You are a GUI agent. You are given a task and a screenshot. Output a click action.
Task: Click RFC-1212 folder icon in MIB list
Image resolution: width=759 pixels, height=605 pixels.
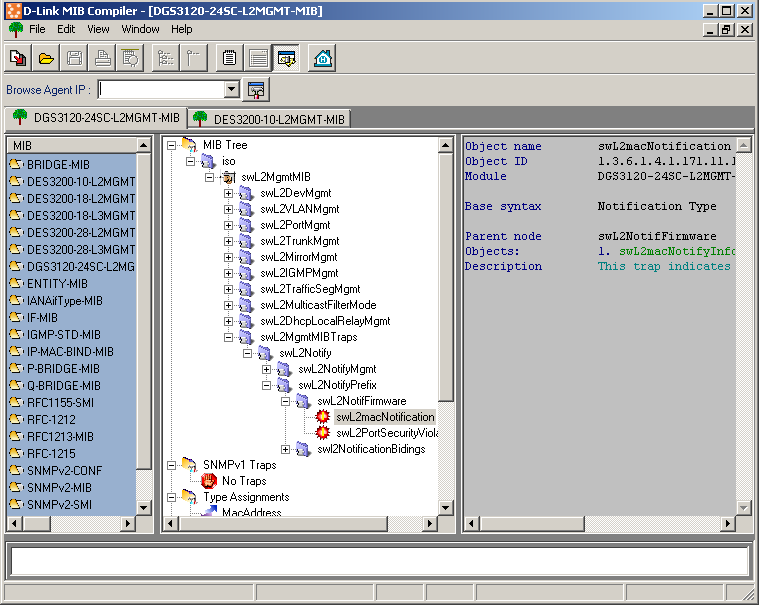pos(16,420)
